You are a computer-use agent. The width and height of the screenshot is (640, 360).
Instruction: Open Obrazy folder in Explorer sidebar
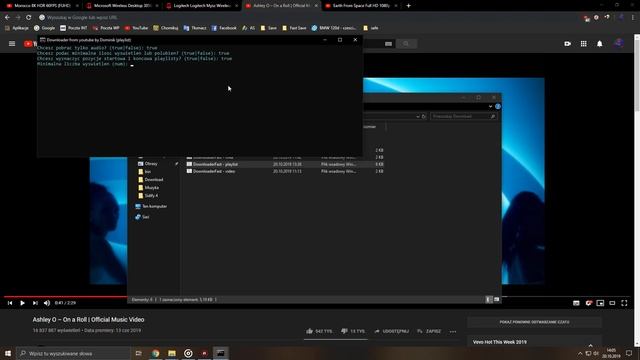click(151, 164)
